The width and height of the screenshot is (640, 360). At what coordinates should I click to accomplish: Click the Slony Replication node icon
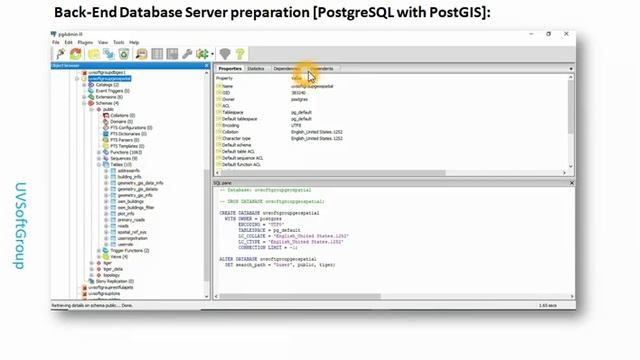coord(91,281)
